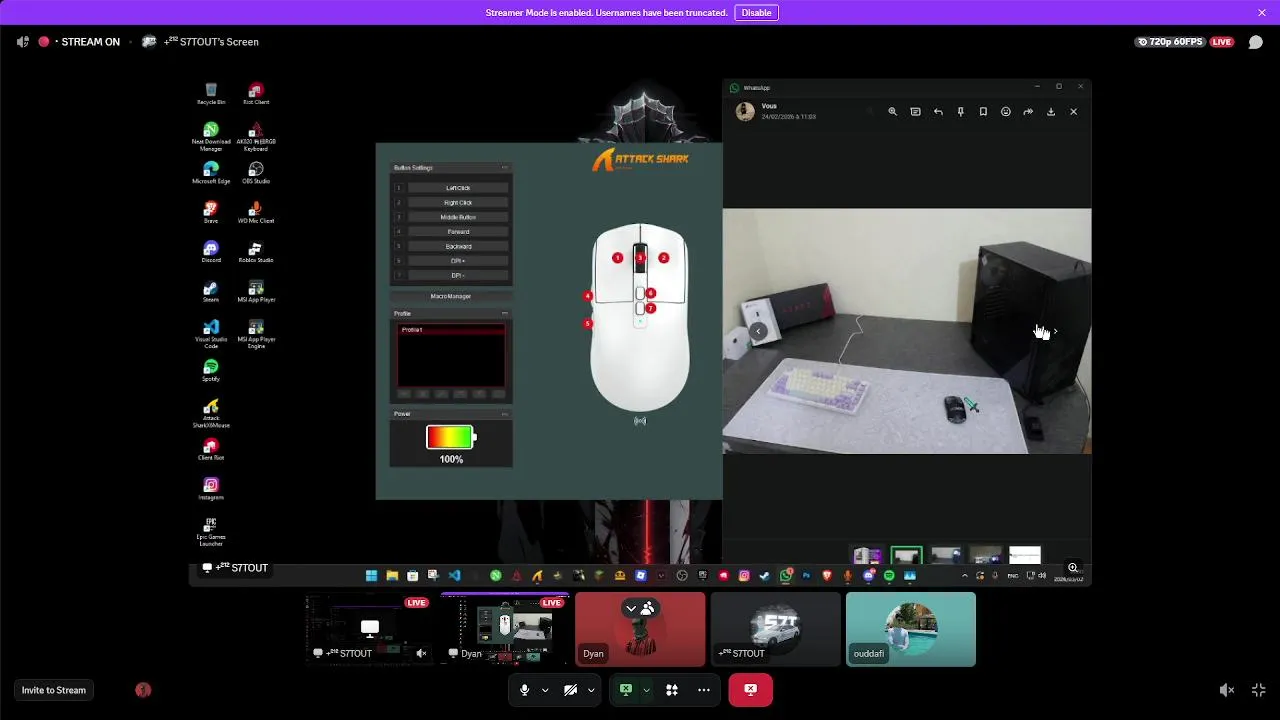Launch Spotify desktop shortcut
1280x720 pixels.
211,370
